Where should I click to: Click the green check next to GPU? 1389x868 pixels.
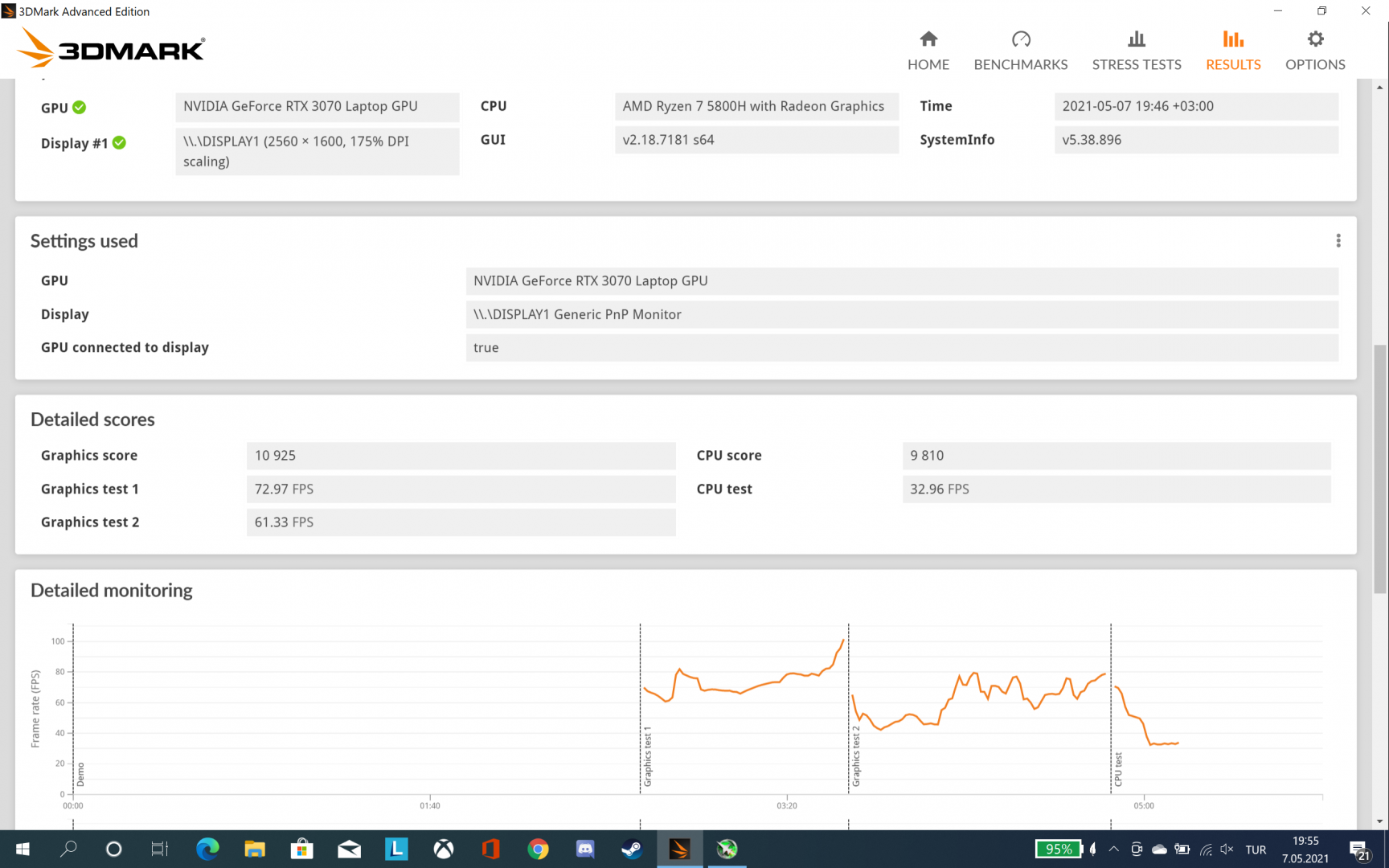click(x=80, y=107)
